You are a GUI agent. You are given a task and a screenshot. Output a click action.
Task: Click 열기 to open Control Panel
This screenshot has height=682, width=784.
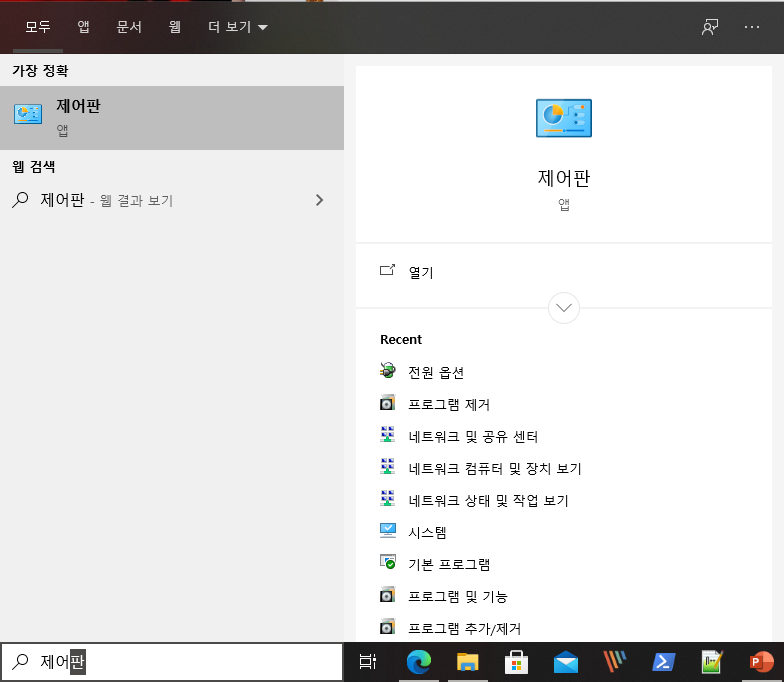tap(420, 272)
